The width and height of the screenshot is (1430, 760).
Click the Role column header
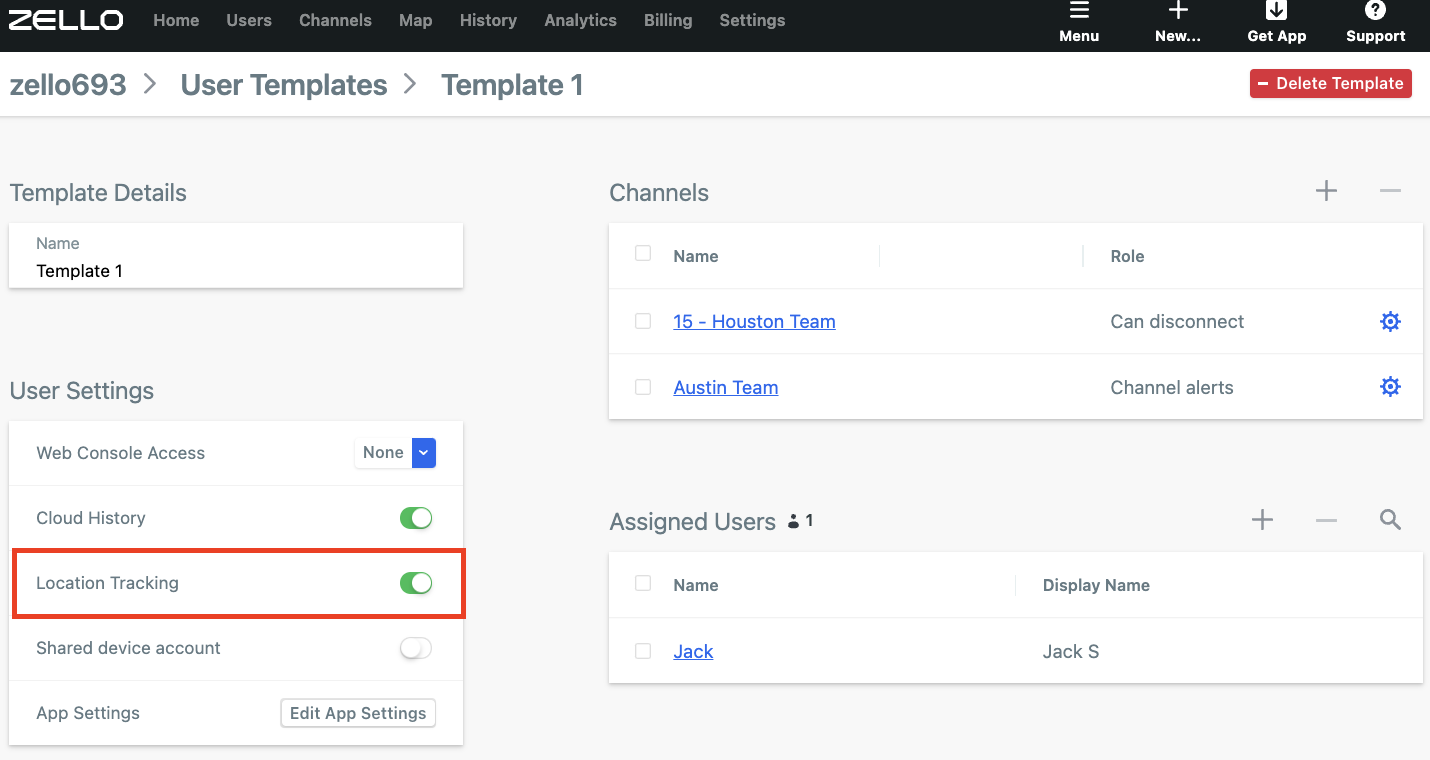click(1127, 256)
